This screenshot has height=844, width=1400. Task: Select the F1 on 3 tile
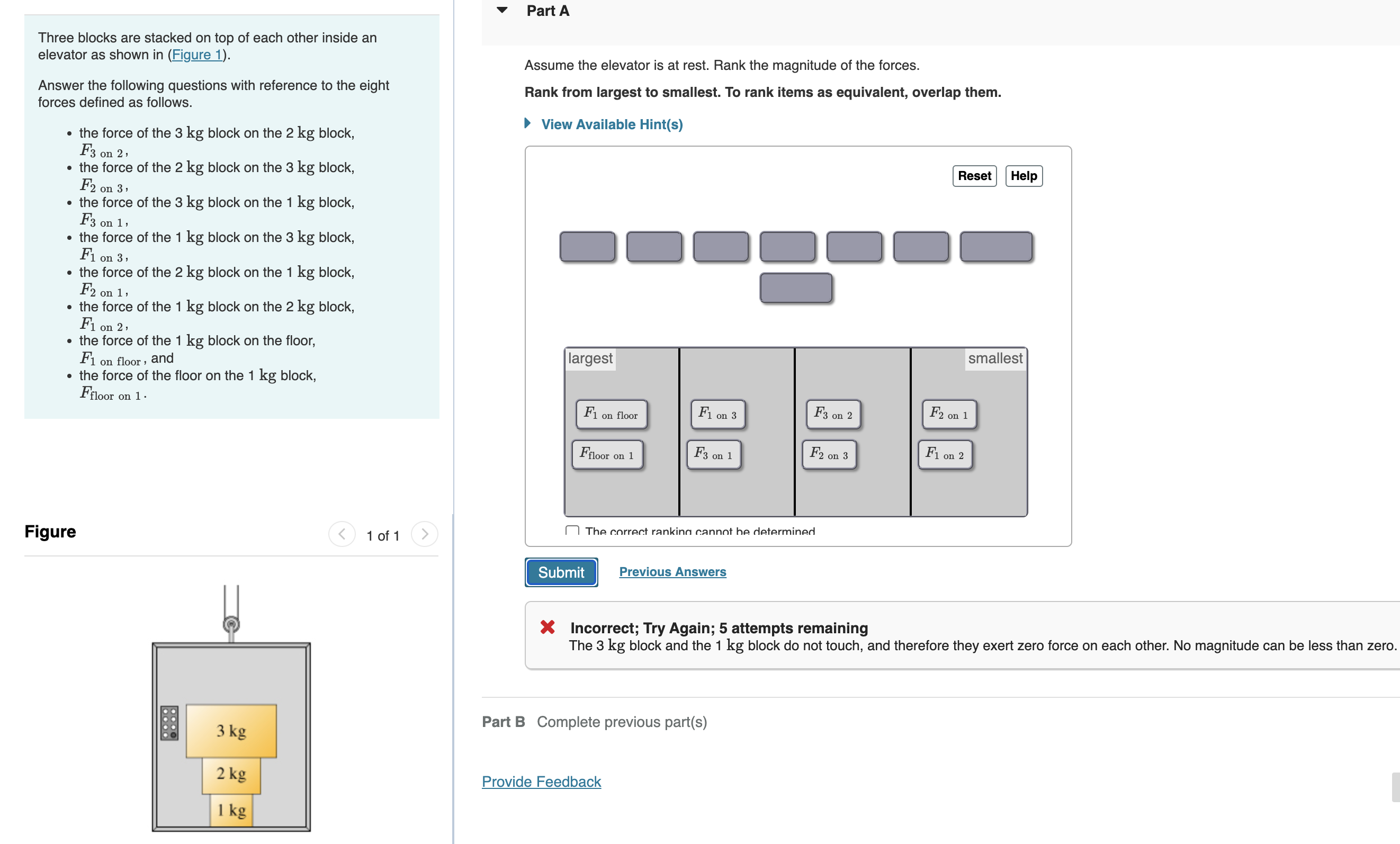click(x=717, y=415)
